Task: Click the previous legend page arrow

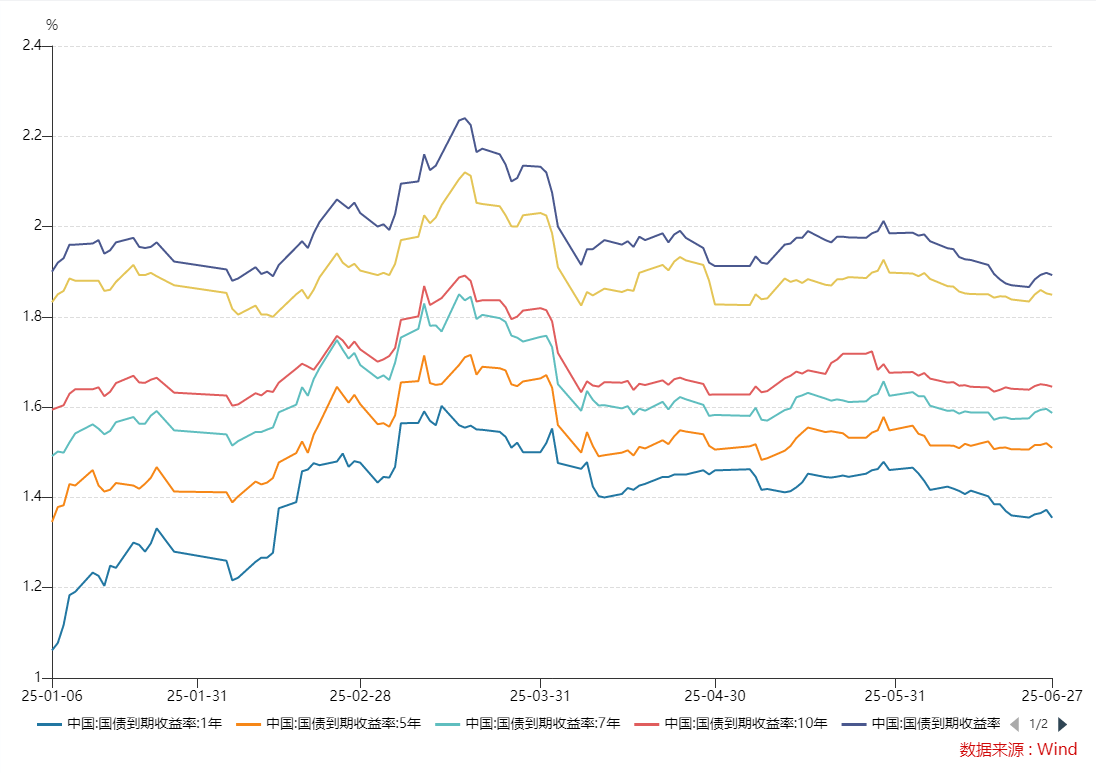Action: (x=1014, y=724)
